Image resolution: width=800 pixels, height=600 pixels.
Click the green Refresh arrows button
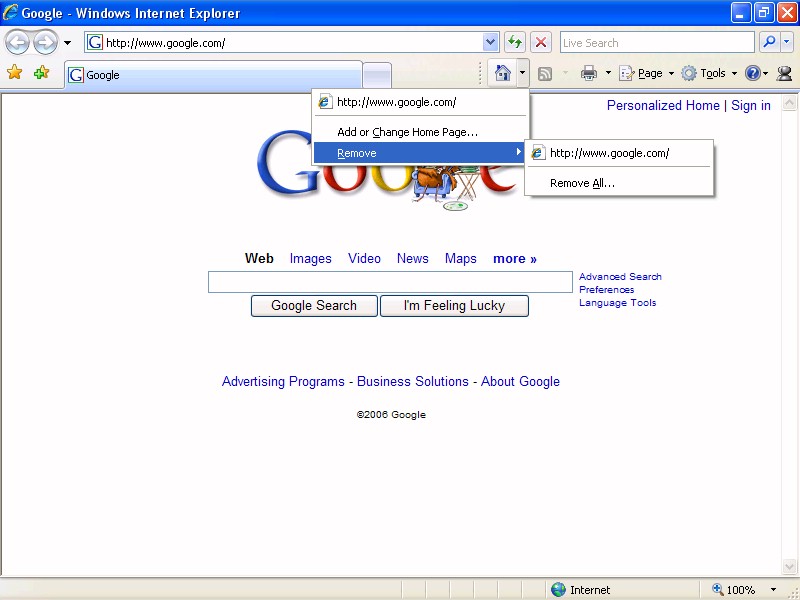(515, 42)
